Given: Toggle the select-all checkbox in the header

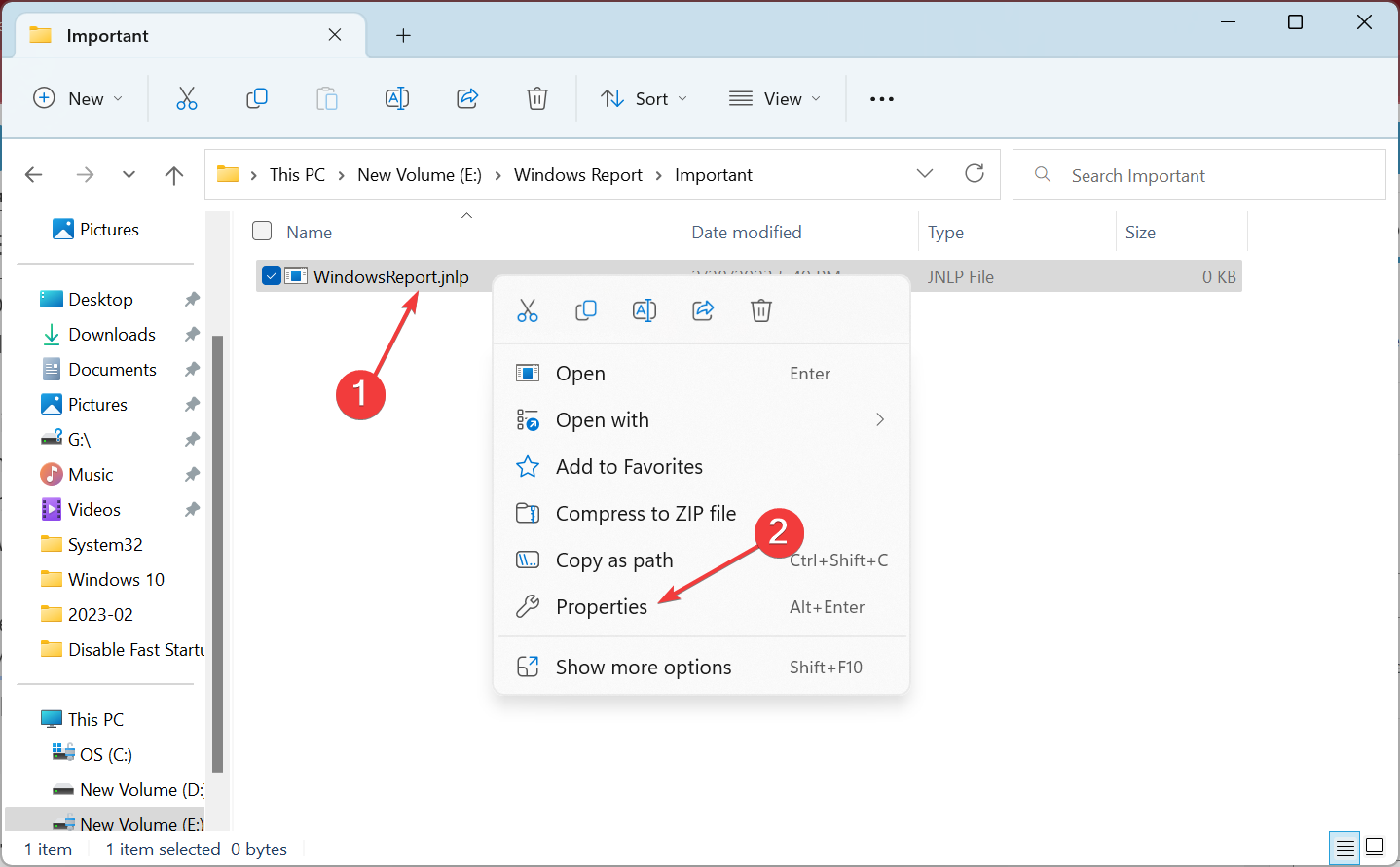Looking at the screenshot, I should (x=262, y=231).
